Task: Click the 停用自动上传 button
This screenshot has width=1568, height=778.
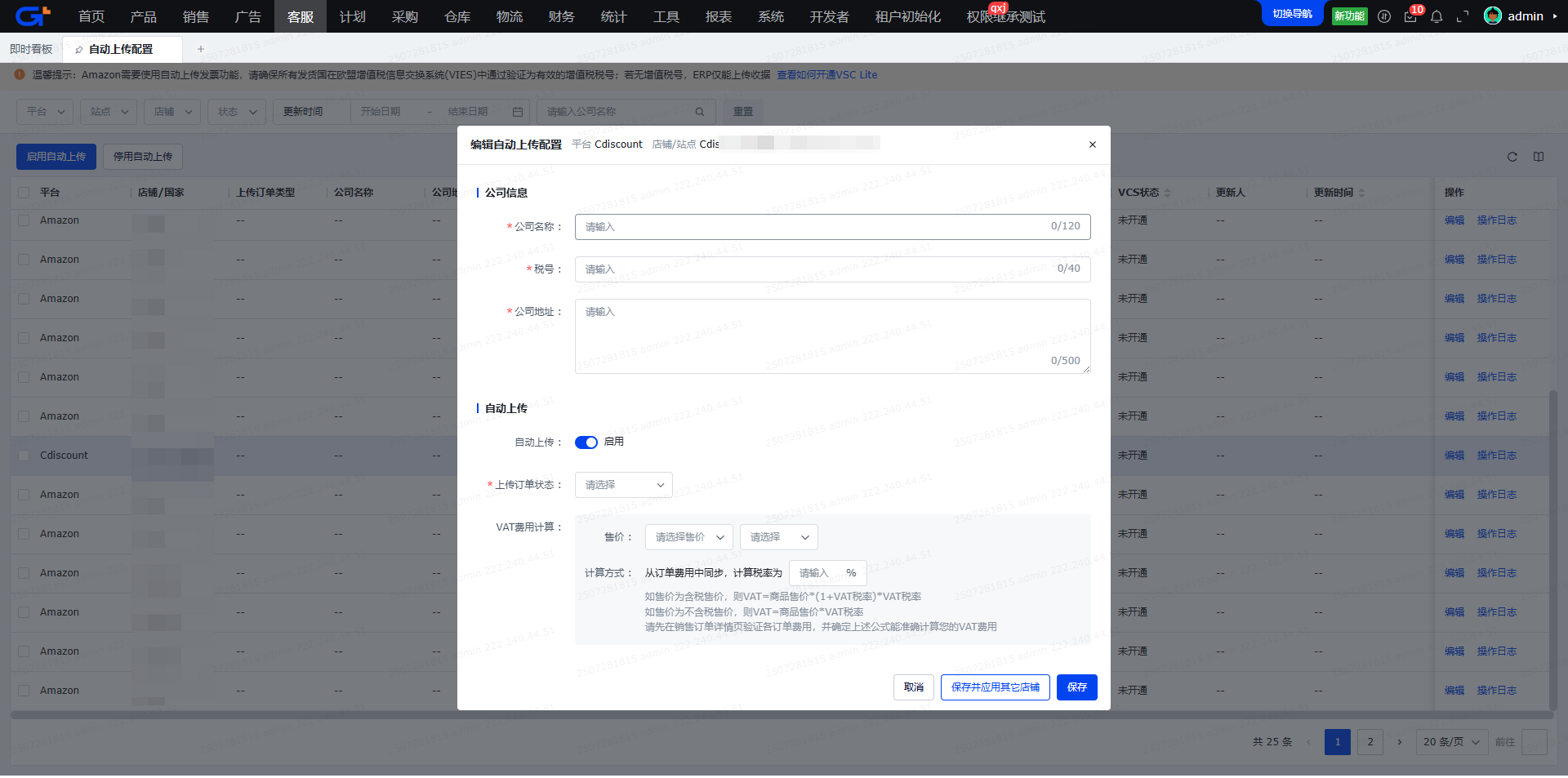Action: [143, 157]
